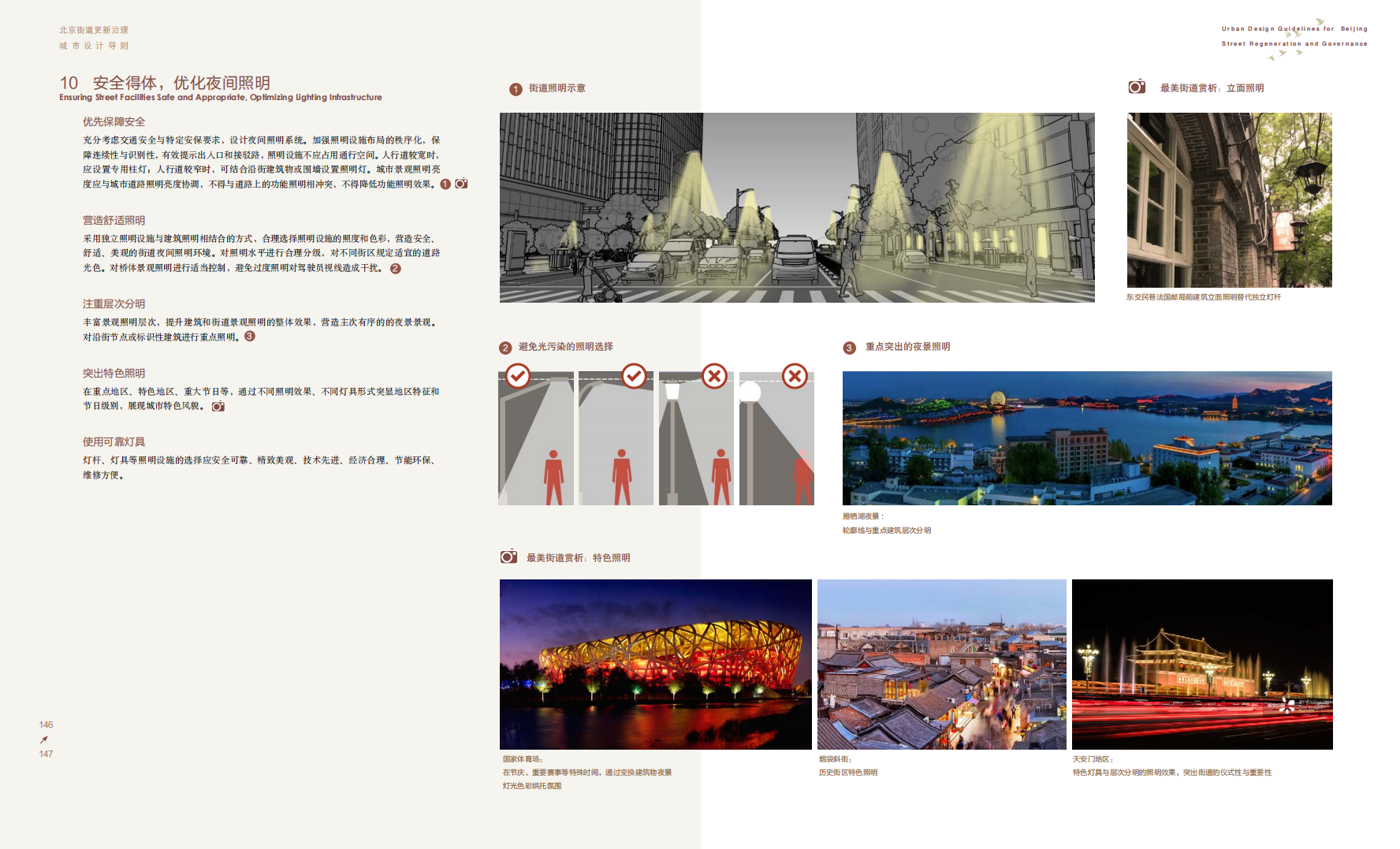Click the X mark on the globe lamp diagram
The height and width of the screenshot is (849, 1400).
(795, 376)
